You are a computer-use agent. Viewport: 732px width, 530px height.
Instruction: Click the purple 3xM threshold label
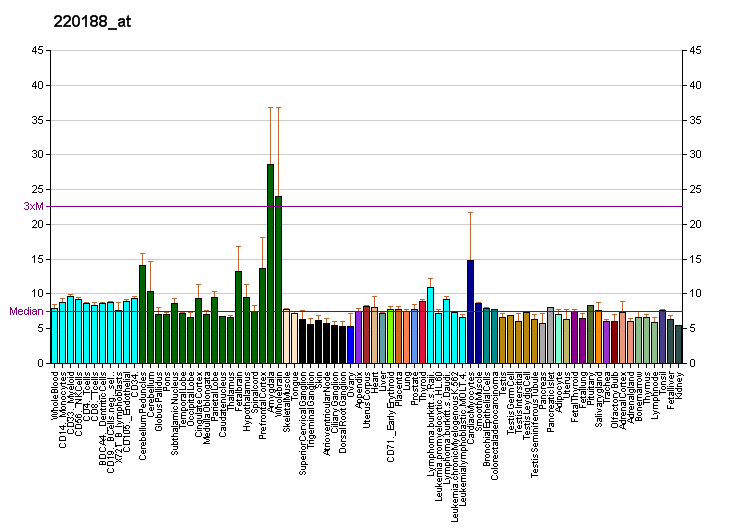pyautogui.click(x=32, y=206)
